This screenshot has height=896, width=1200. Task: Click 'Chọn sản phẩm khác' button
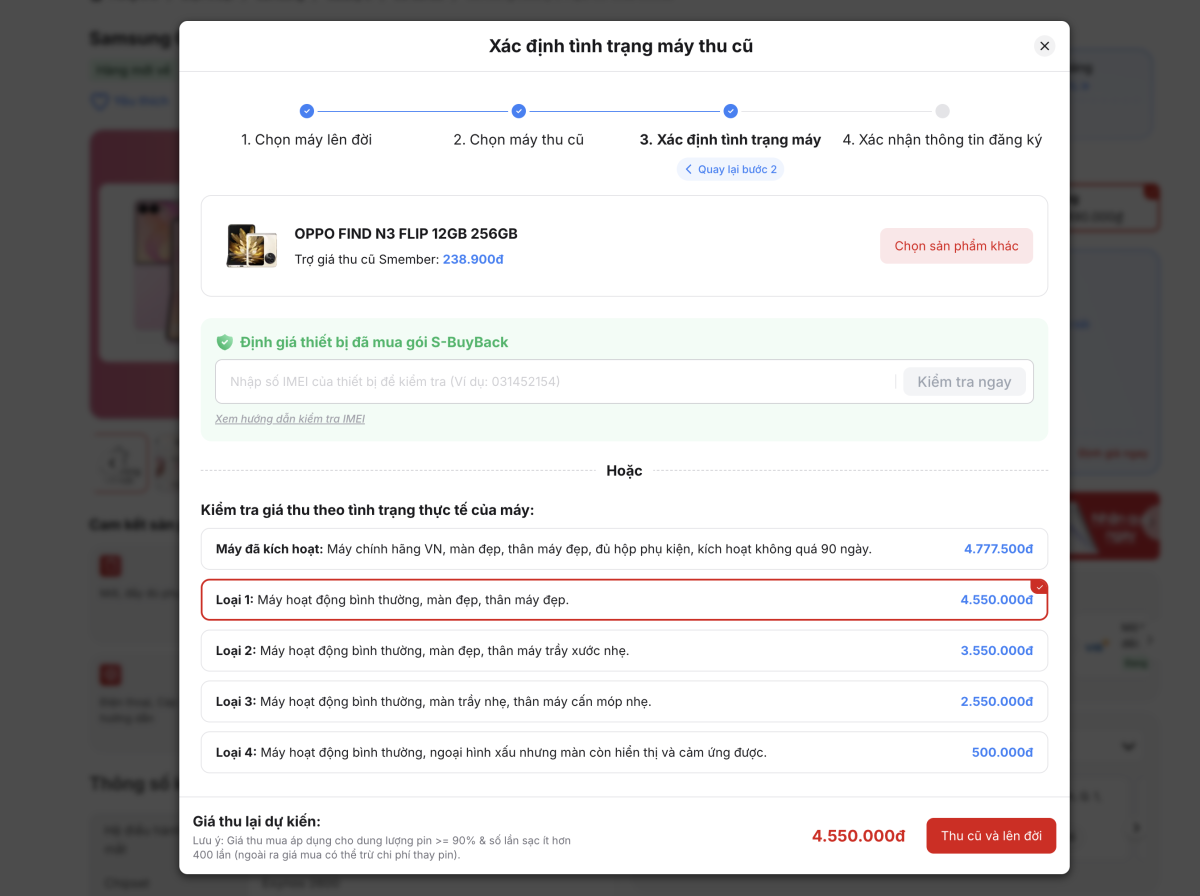click(957, 246)
